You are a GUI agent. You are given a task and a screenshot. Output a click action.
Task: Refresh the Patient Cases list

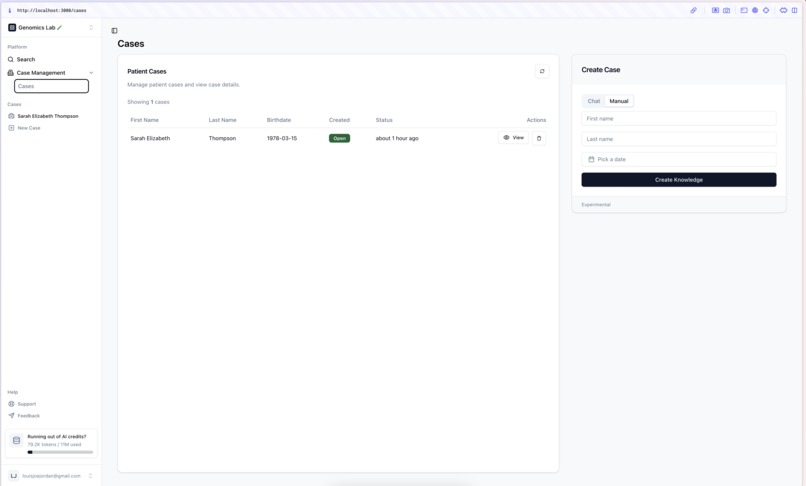point(542,71)
